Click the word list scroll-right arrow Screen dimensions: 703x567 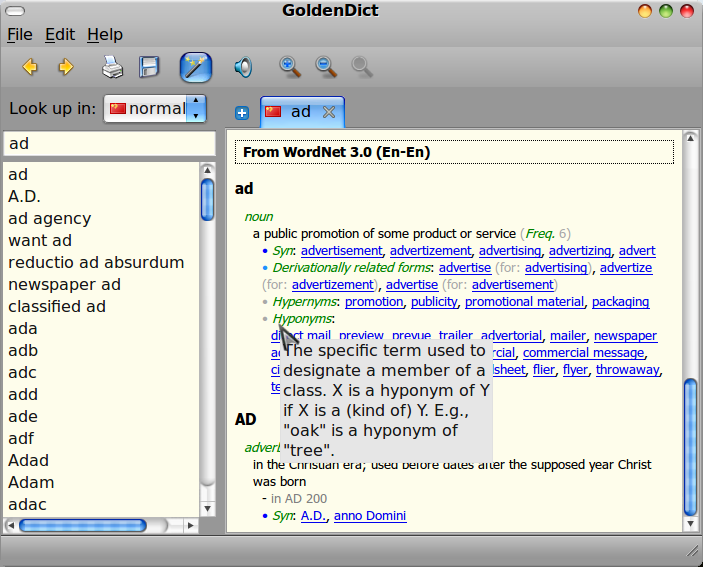(191, 525)
